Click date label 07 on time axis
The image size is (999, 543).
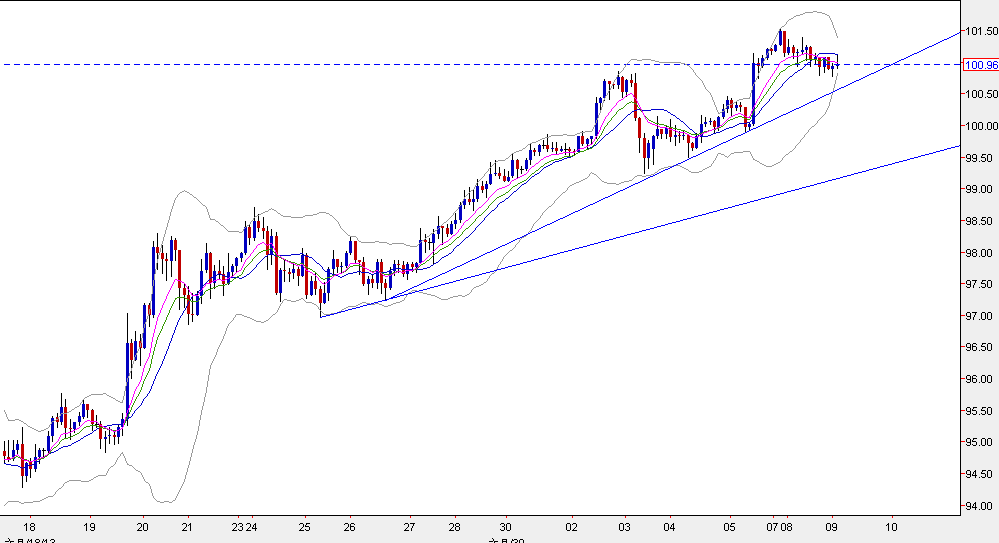click(773, 527)
